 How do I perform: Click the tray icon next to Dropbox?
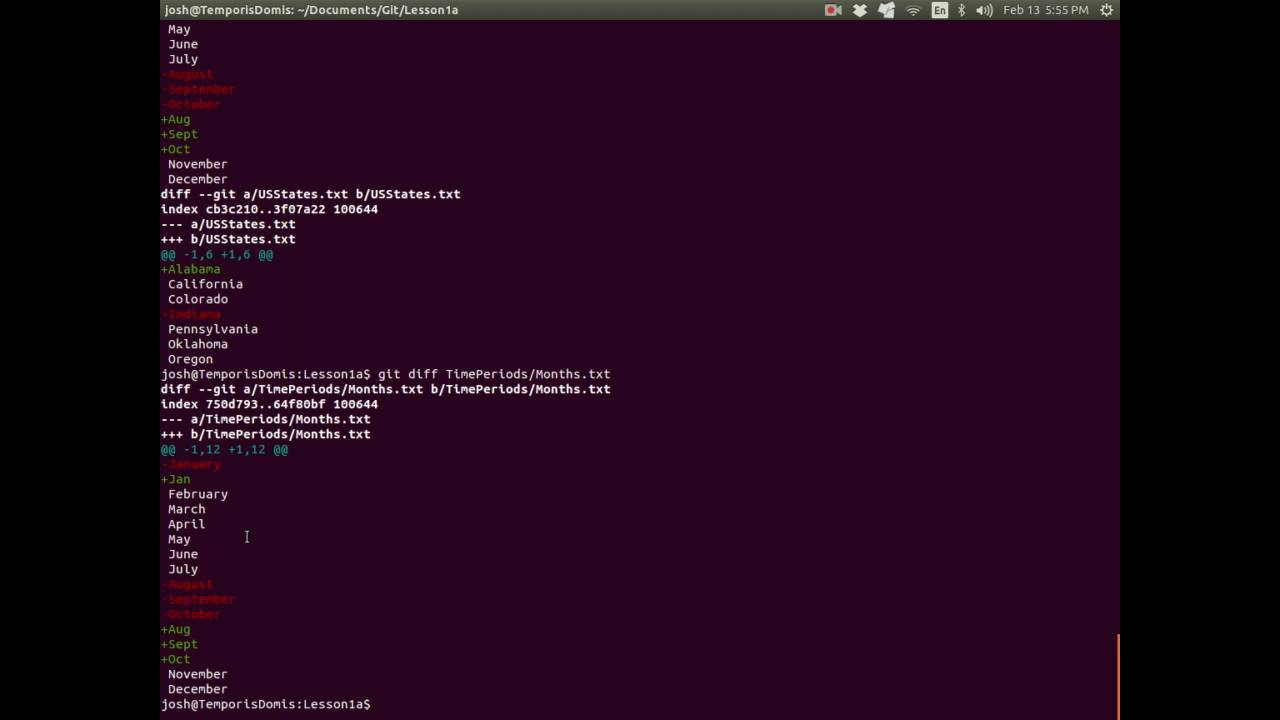point(886,10)
